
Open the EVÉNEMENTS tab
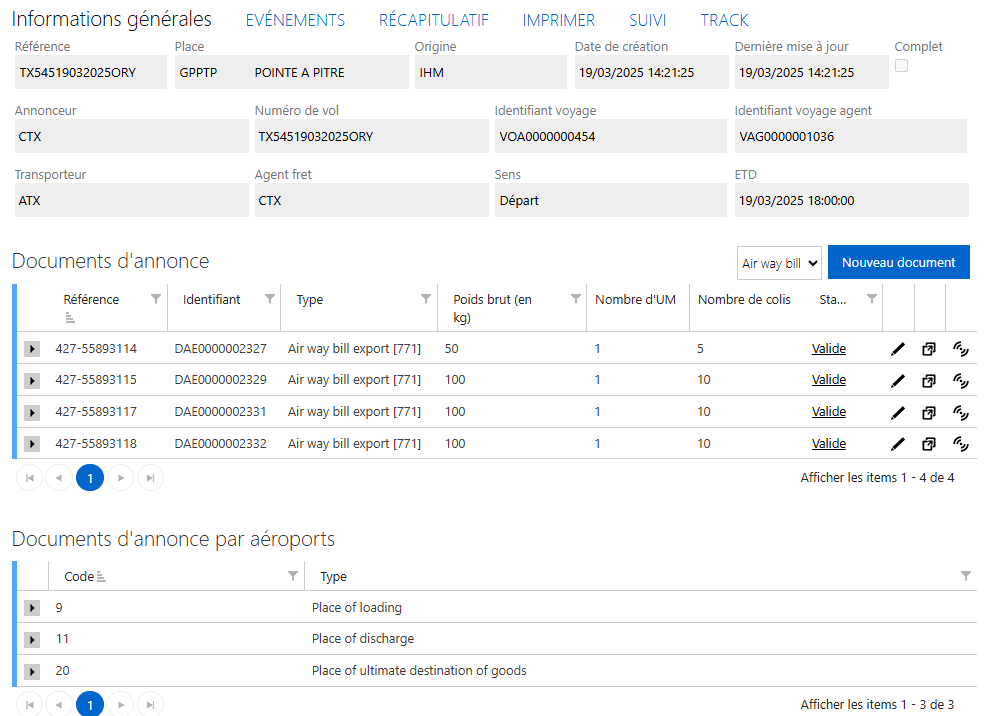295,20
